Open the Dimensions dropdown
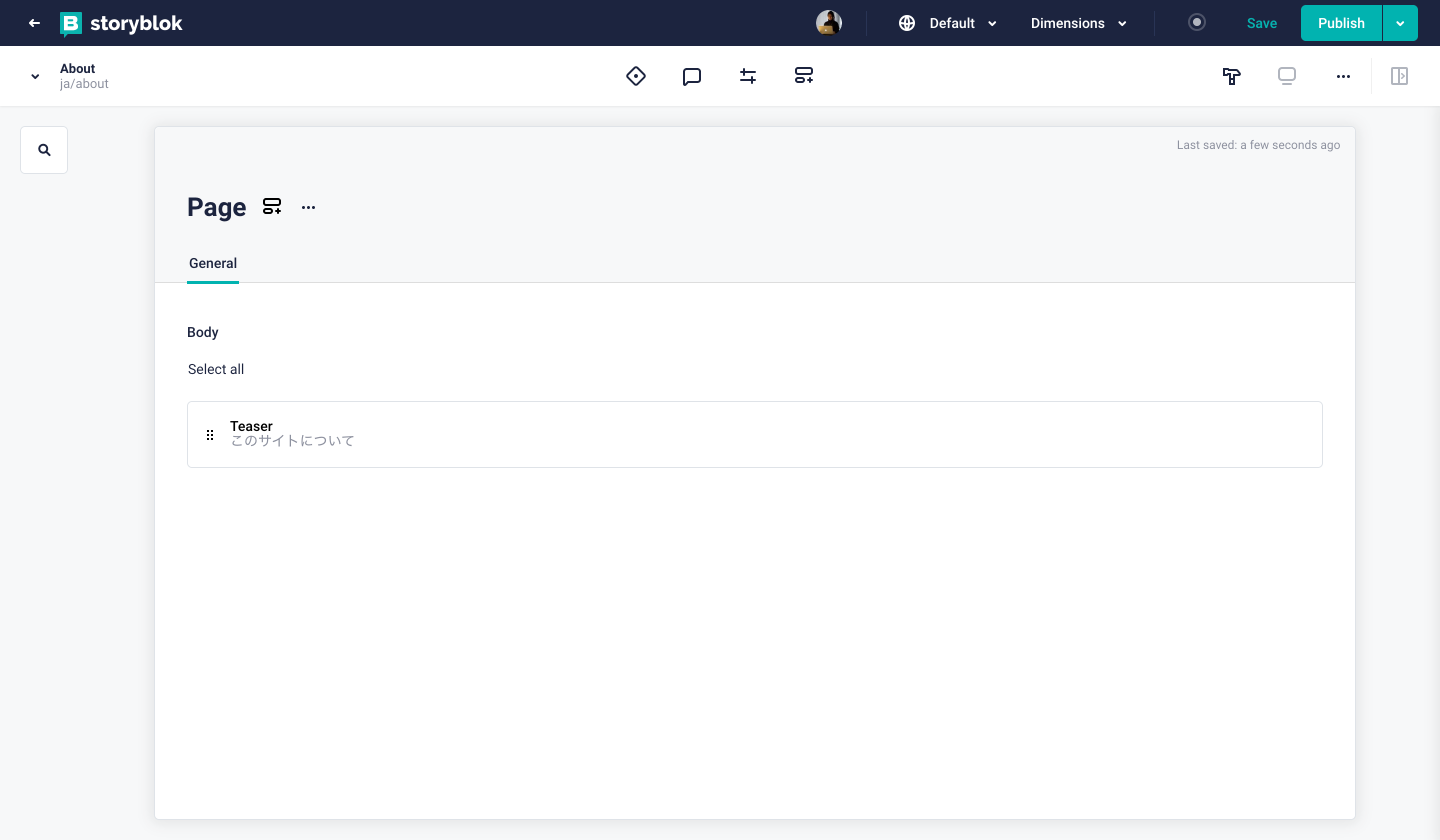This screenshot has height=840, width=1440. click(x=1078, y=23)
